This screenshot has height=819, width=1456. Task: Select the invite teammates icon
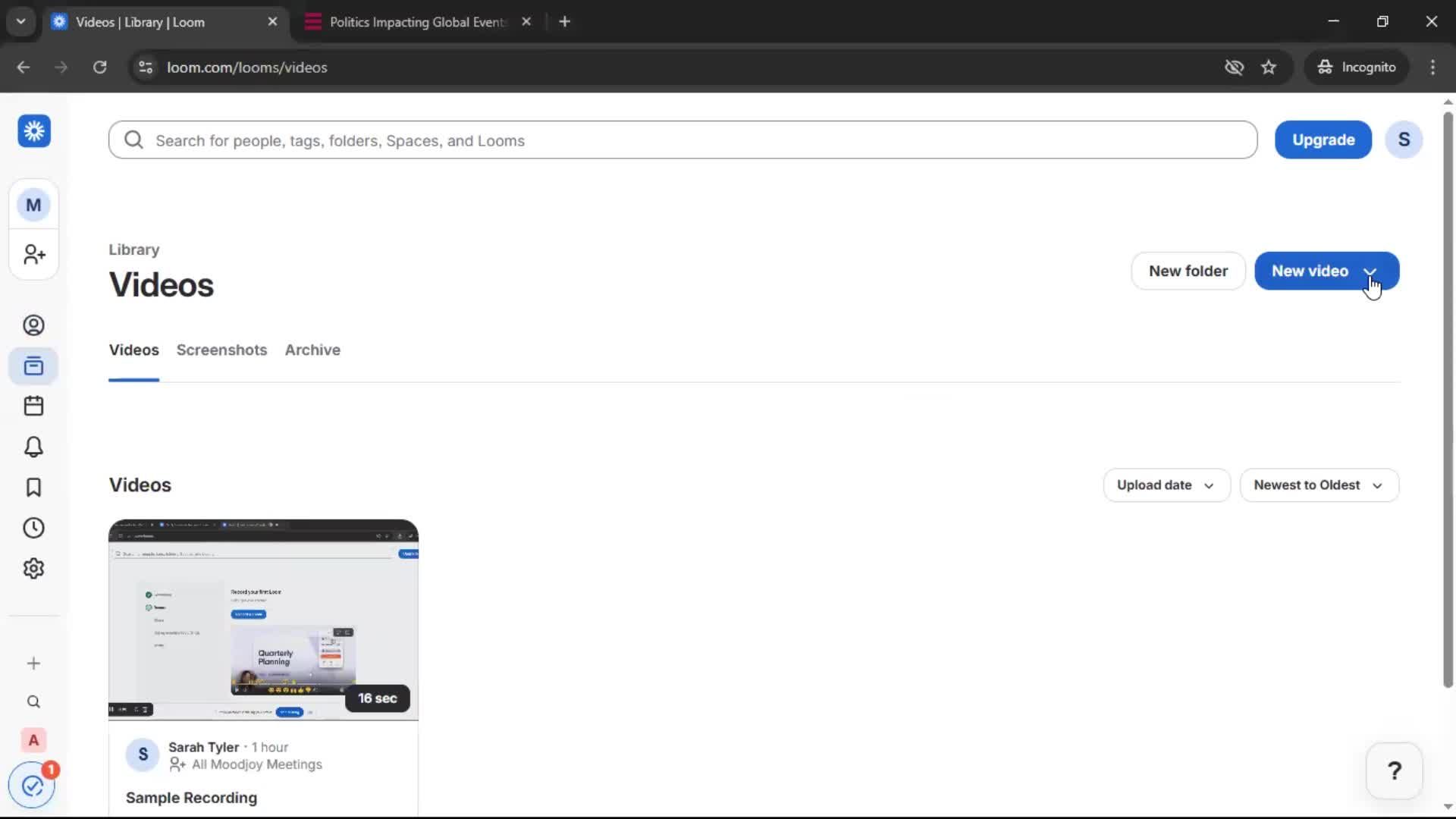point(33,255)
